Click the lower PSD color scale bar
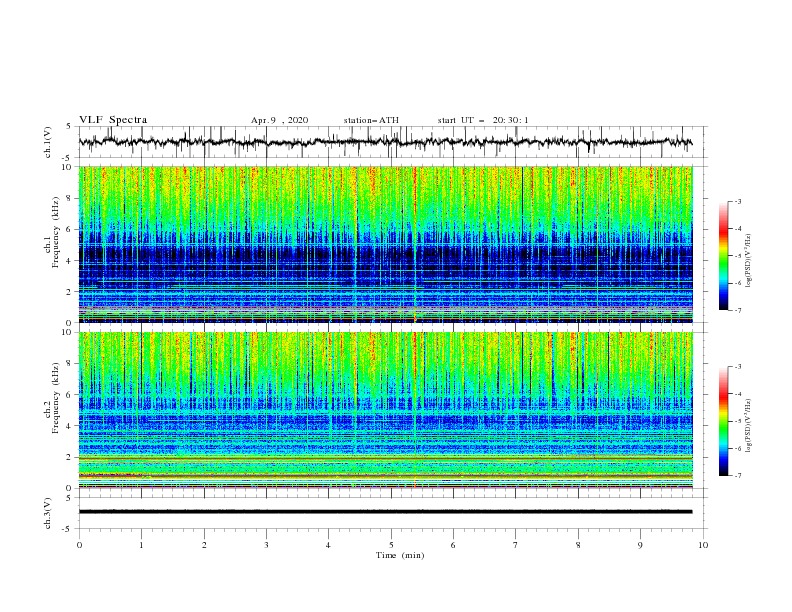792x612 pixels. (x=724, y=421)
